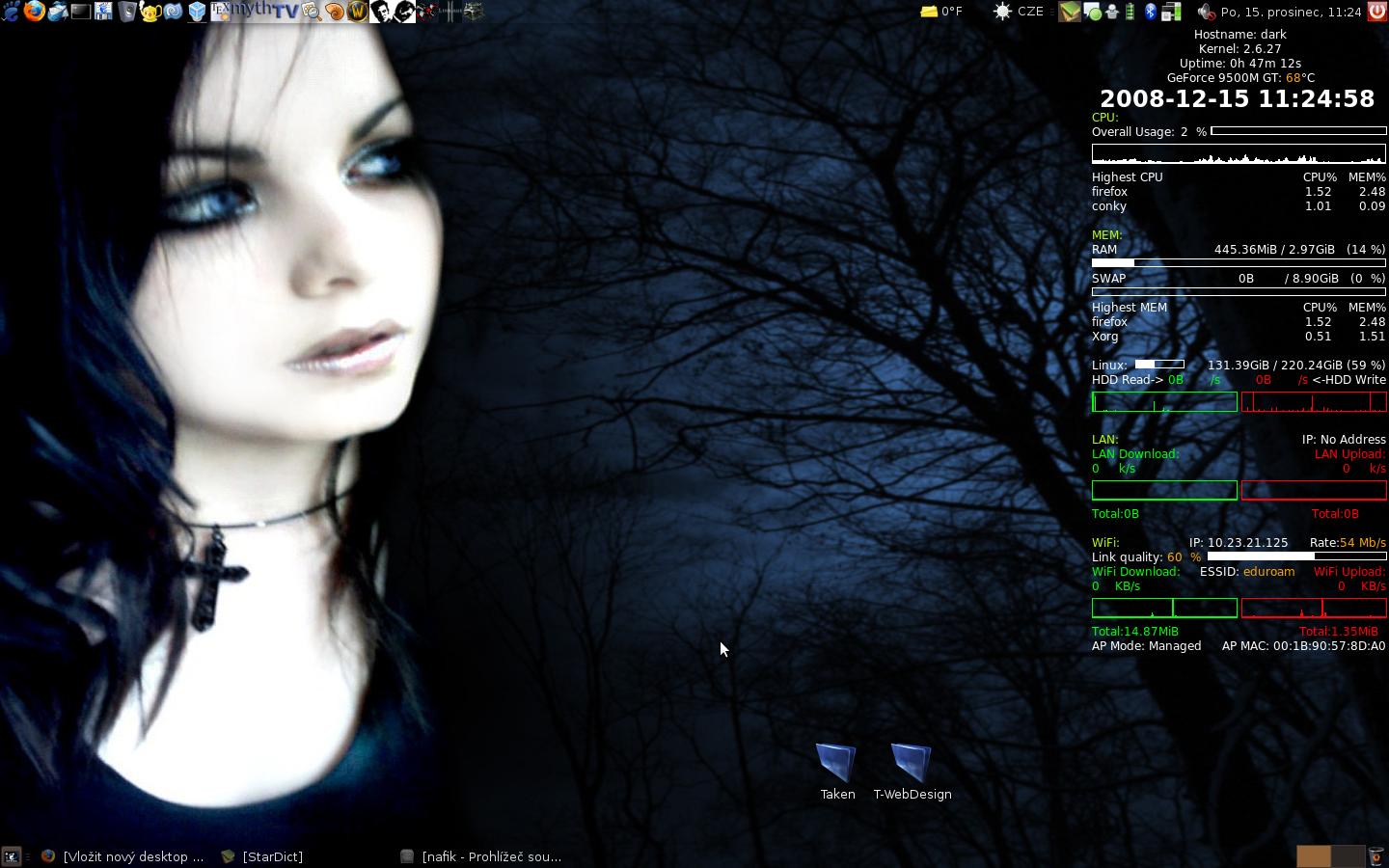Viewport: 1389px width, 868px height.
Task: Click the show desktop button in bottom panel
Action: tap(12, 856)
